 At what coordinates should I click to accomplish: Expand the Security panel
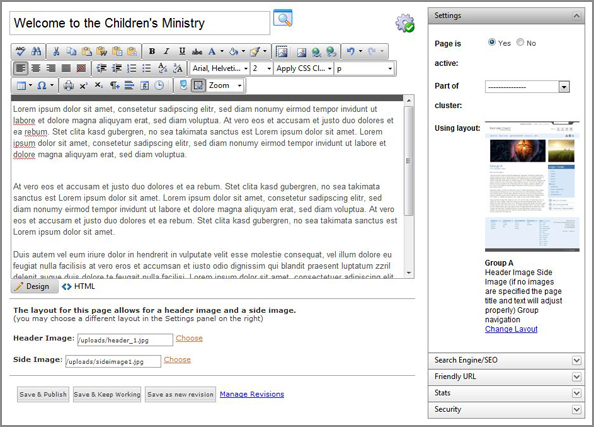click(x=506, y=410)
